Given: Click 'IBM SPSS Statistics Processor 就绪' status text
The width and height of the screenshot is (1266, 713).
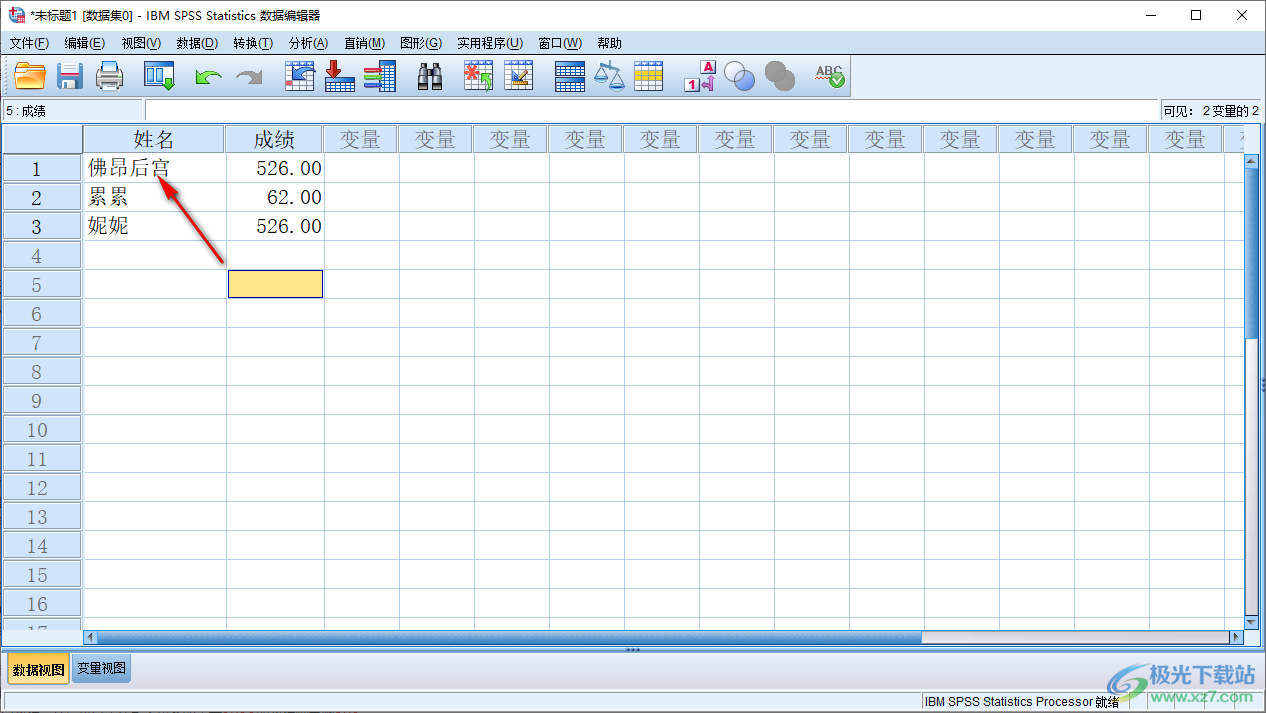Looking at the screenshot, I should tap(1020, 702).
